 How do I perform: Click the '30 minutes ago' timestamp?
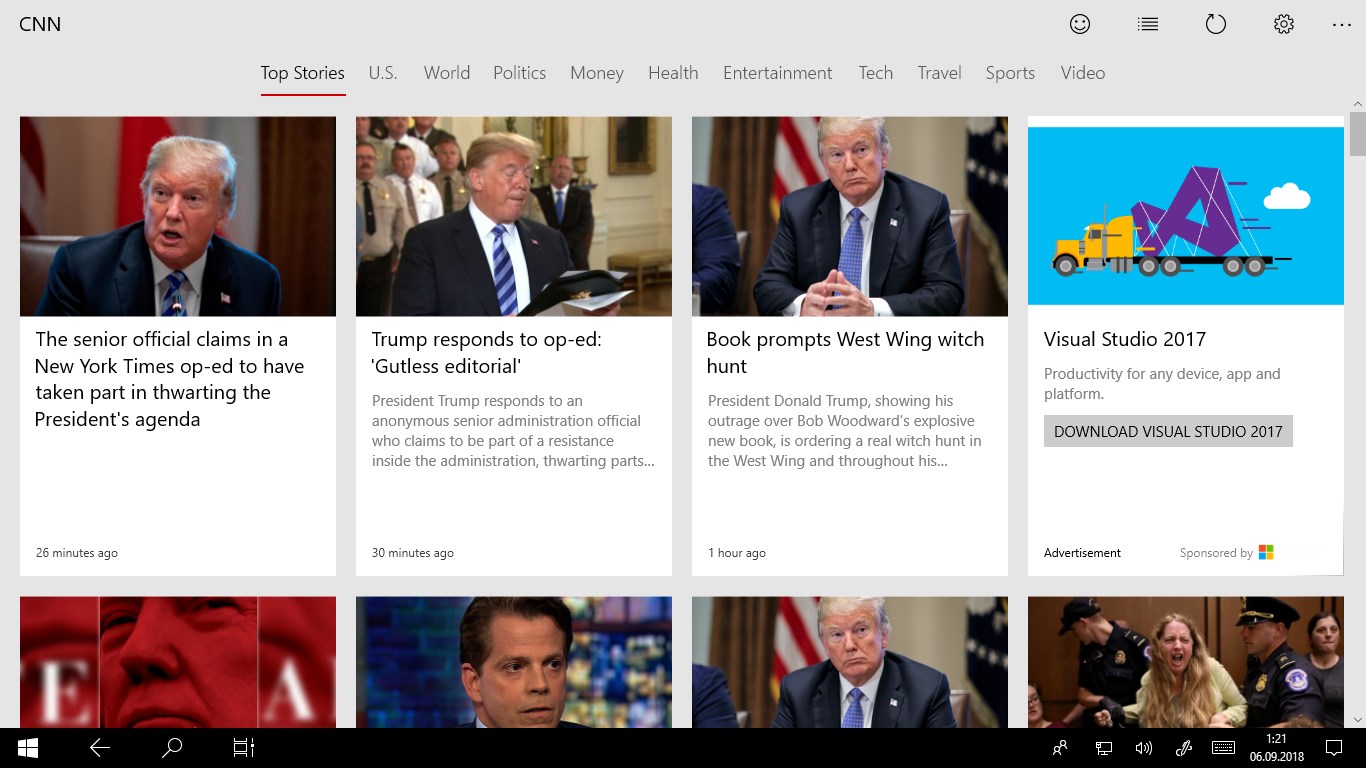tap(413, 553)
